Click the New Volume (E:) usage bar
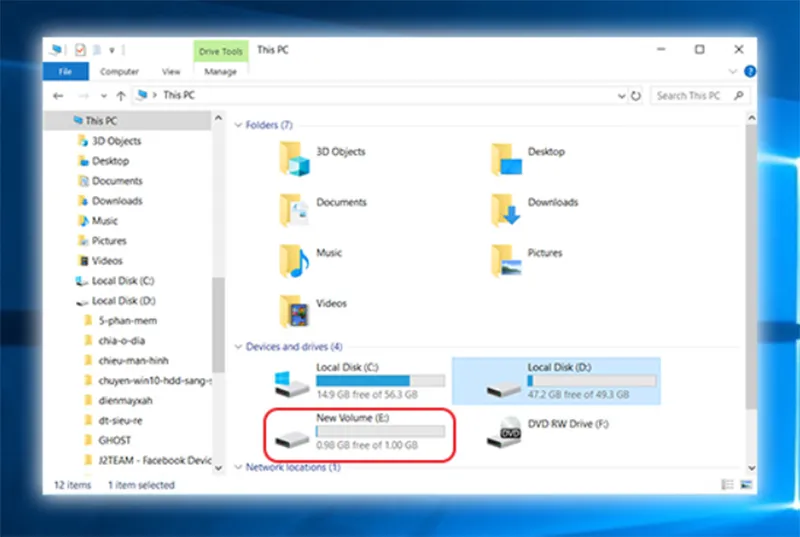Image resolution: width=800 pixels, height=537 pixels. click(380, 431)
